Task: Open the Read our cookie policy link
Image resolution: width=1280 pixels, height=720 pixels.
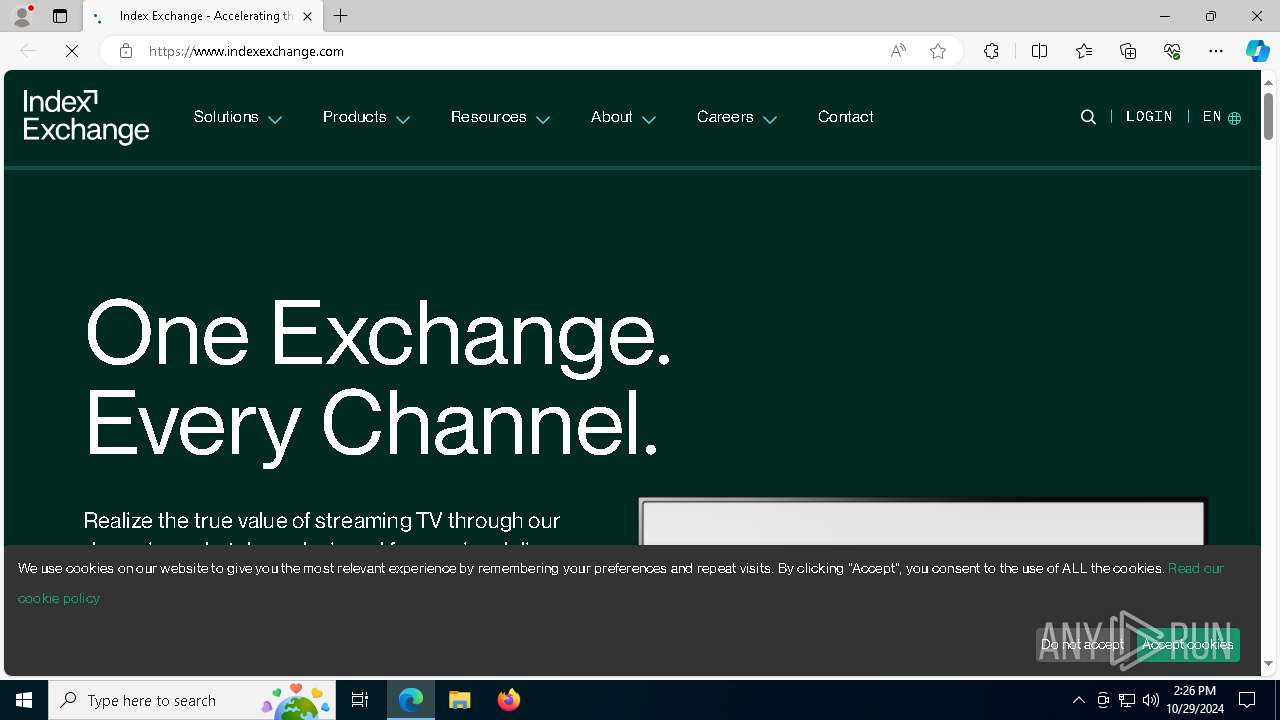Action: point(1195,568)
